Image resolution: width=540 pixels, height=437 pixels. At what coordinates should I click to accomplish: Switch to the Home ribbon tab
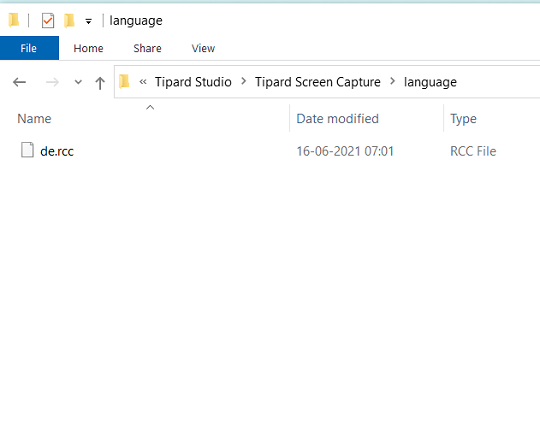click(88, 48)
